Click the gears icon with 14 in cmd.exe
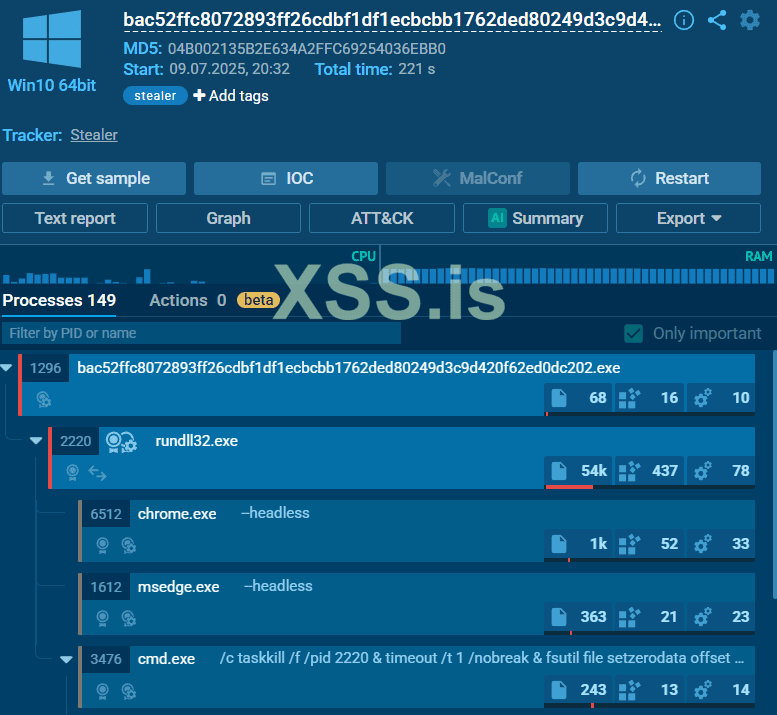The height and width of the screenshot is (715, 777). tap(702, 690)
